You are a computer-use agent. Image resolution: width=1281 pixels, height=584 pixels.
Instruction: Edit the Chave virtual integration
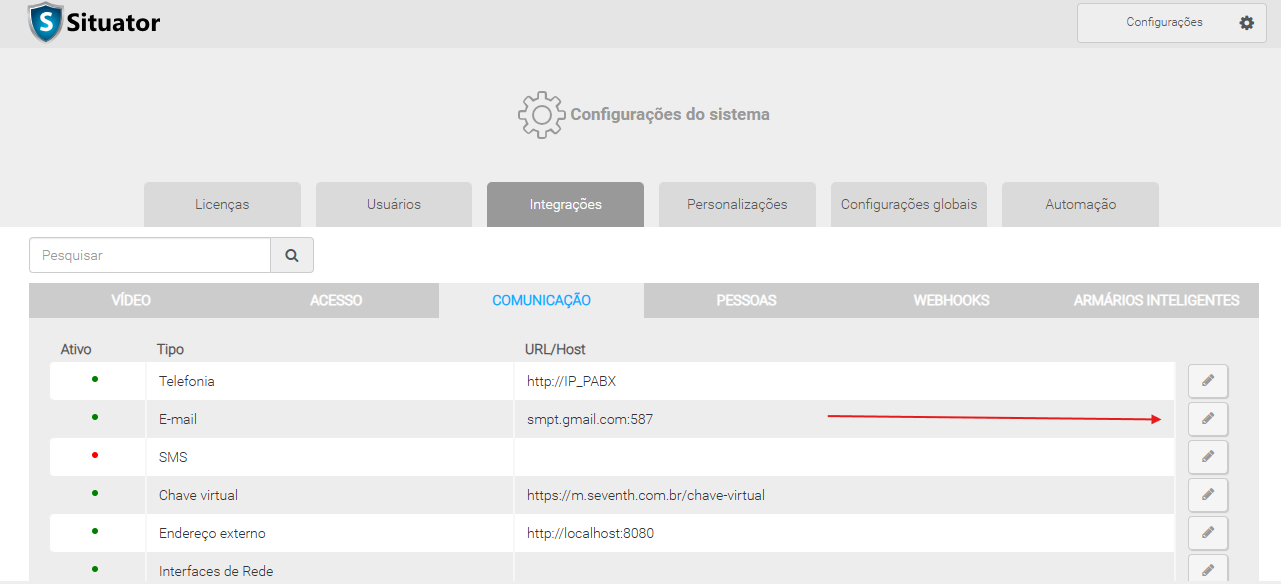tap(1207, 495)
